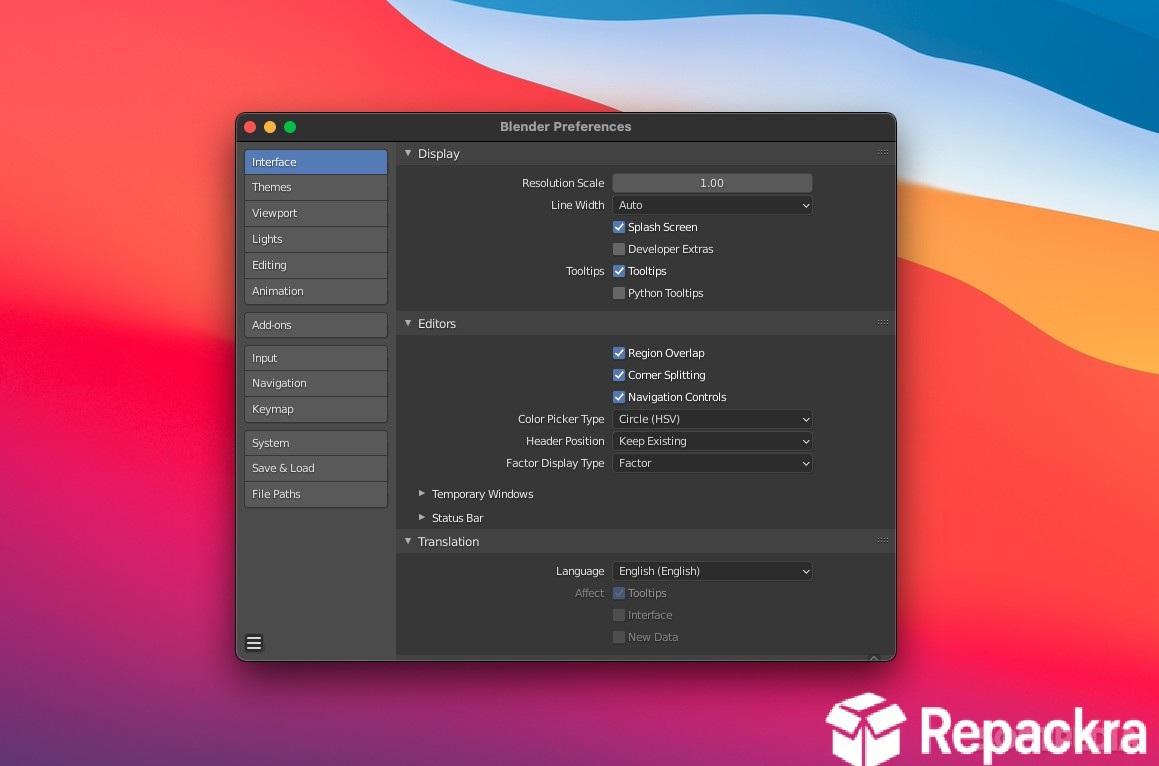
Task: Open the Language dropdown
Action: point(713,571)
